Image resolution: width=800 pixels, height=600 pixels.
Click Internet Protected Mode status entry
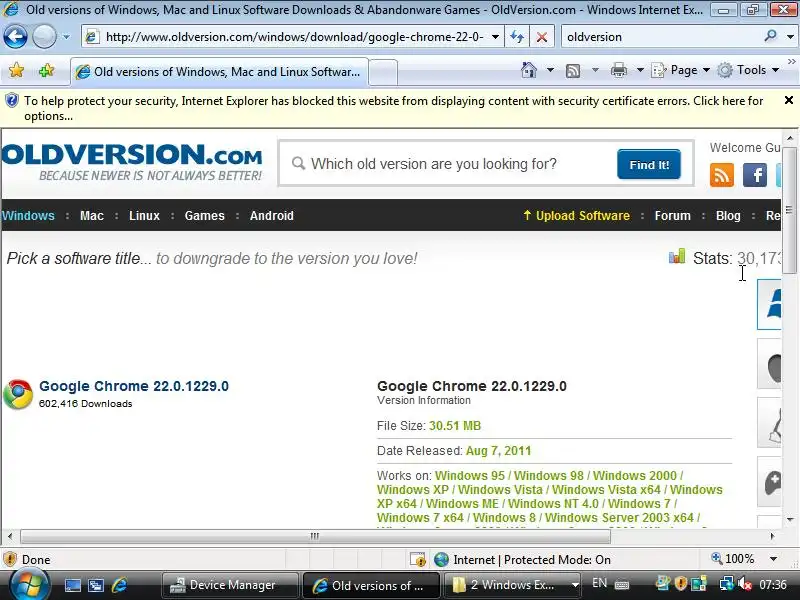522,560
